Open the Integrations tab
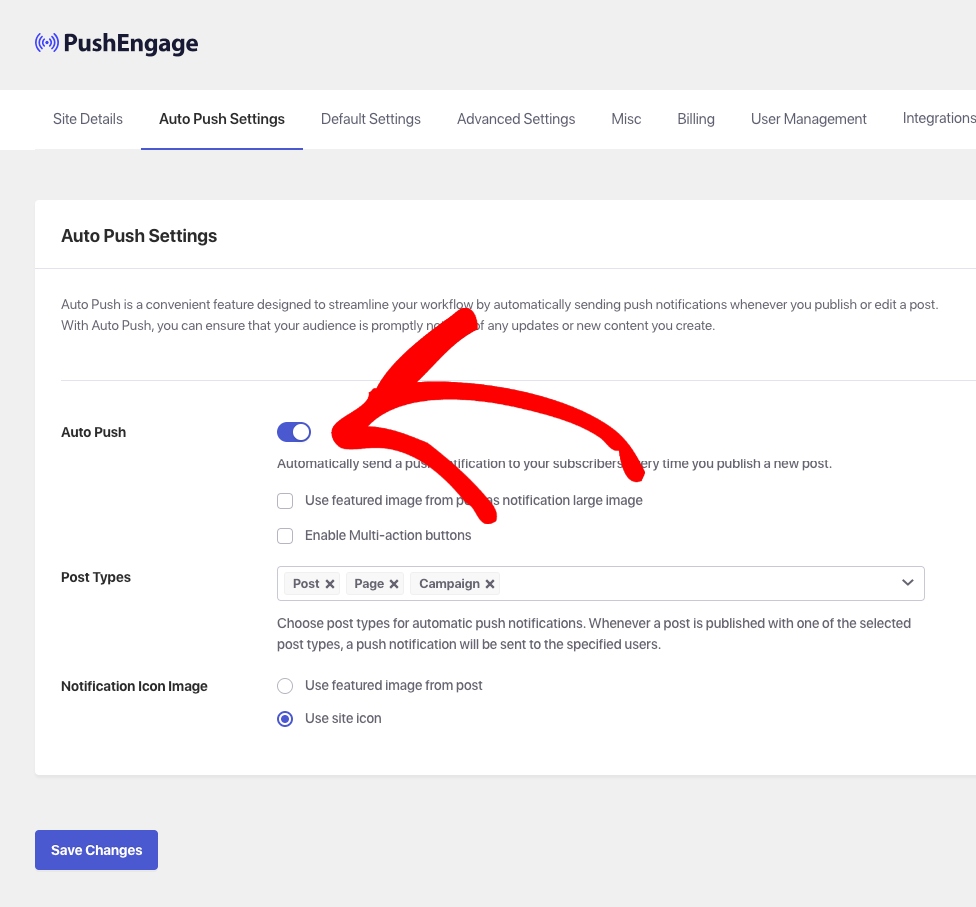The image size is (976, 907). coord(938,119)
